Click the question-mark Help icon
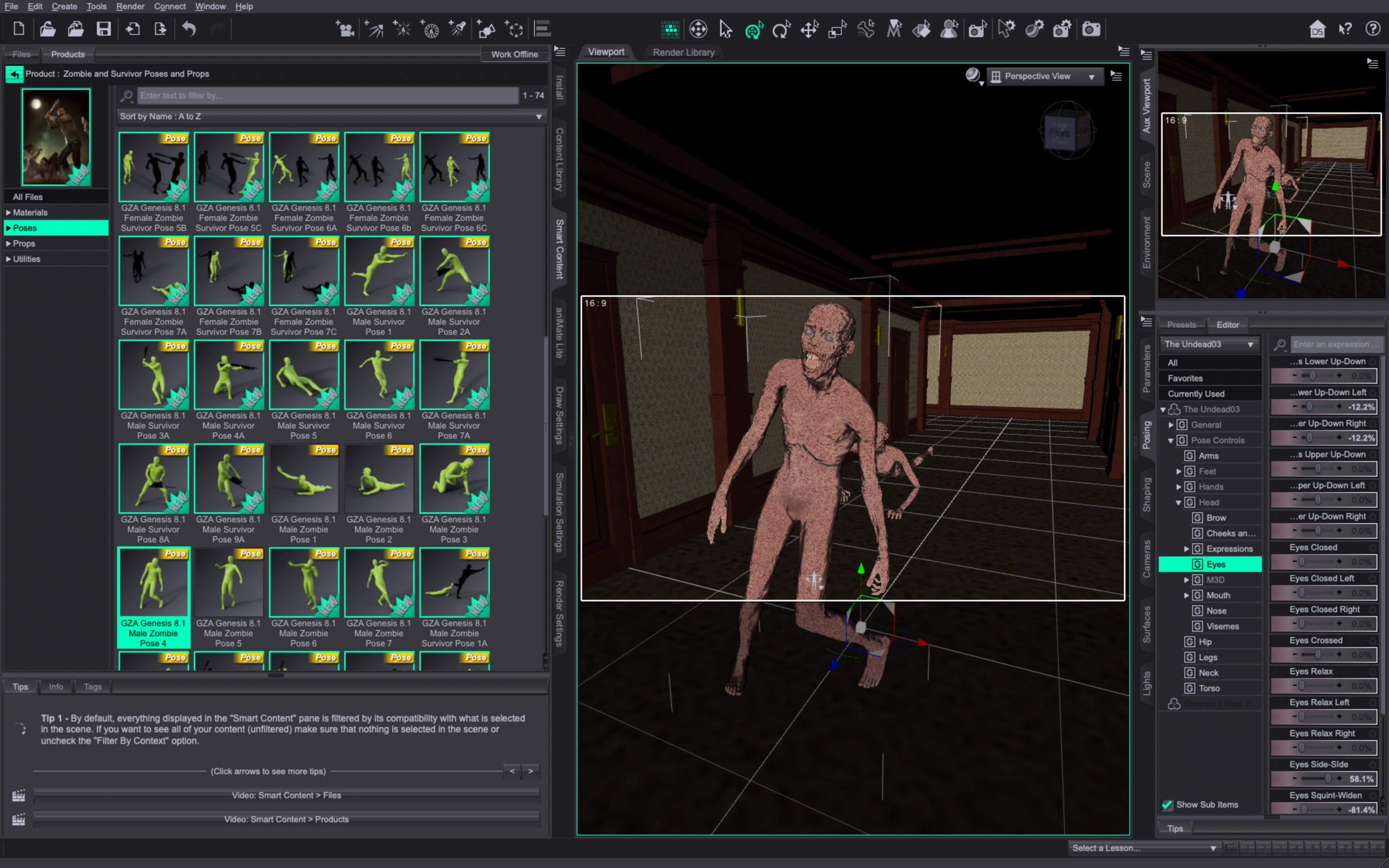1389x868 pixels. pos(1373,29)
